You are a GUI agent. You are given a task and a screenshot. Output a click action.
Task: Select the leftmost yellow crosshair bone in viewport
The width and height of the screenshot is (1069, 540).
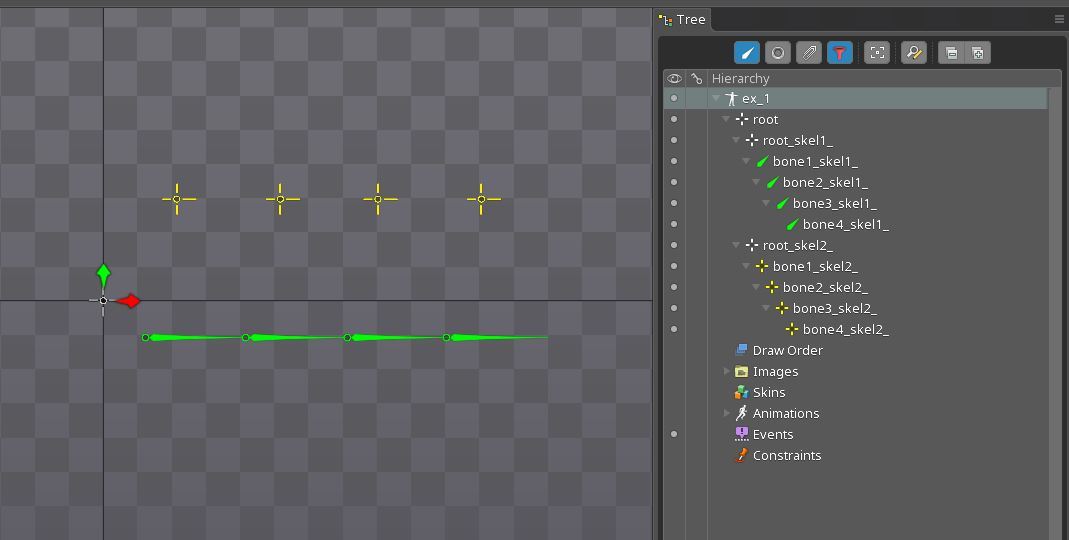pos(177,199)
